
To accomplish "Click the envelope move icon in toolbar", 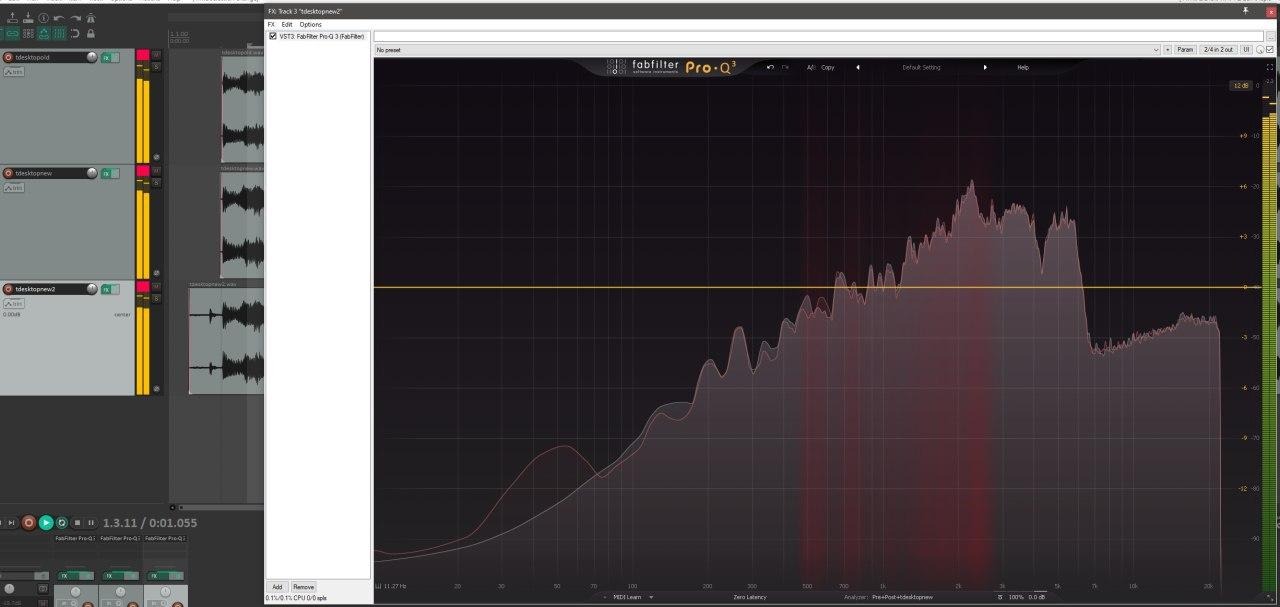I will (43, 34).
